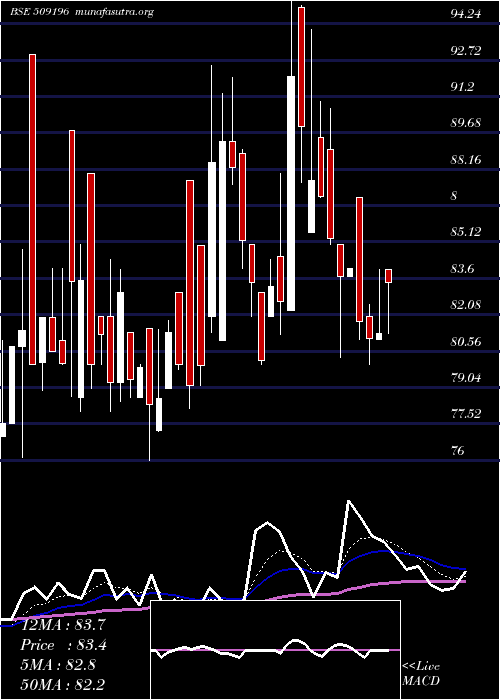Select the 83.6 axis value
The width and height of the screenshot is (500, 700).
462,269
